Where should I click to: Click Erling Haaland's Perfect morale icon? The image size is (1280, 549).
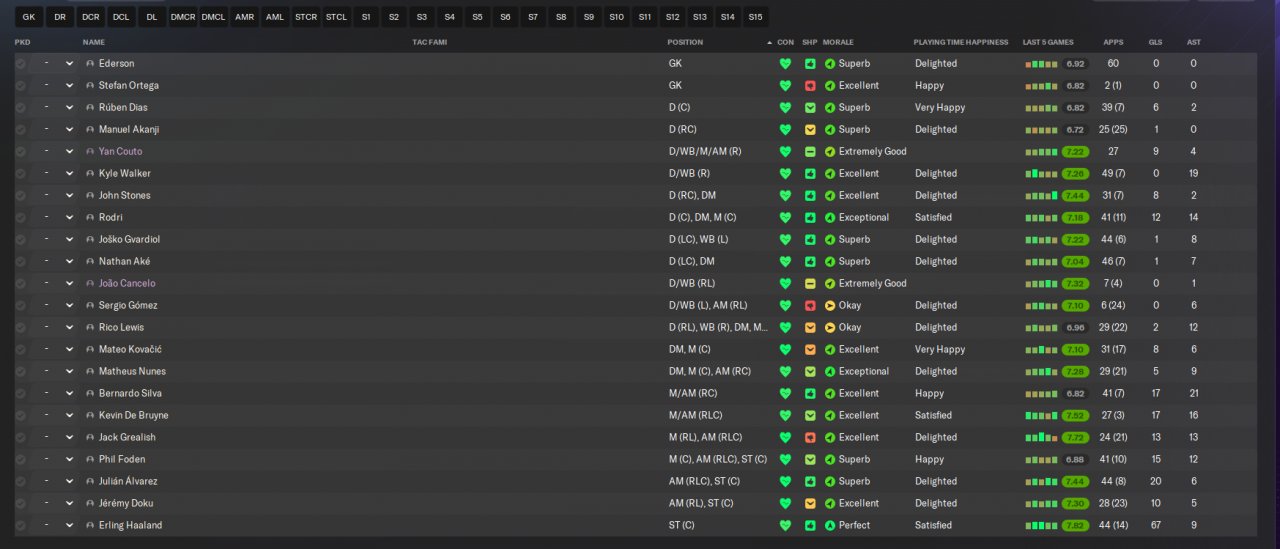pyautogui.click(x=830, y=525)
